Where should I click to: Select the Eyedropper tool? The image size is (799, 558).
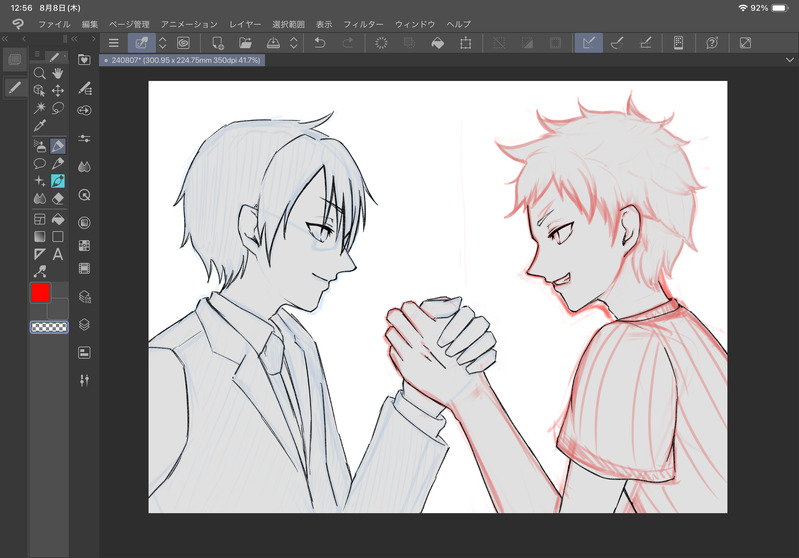coord(39,125)
